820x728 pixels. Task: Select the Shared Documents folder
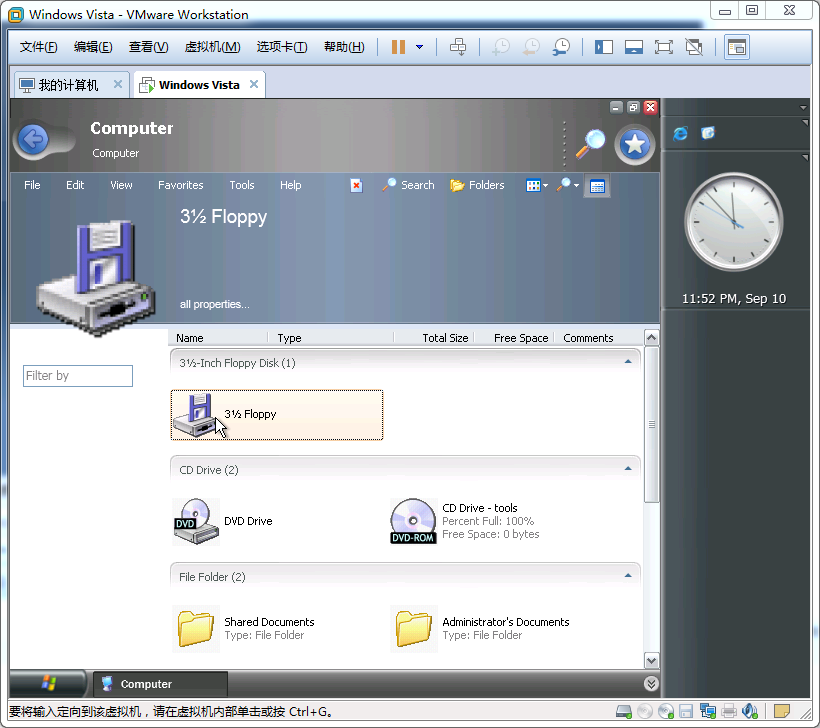(244, 628)
